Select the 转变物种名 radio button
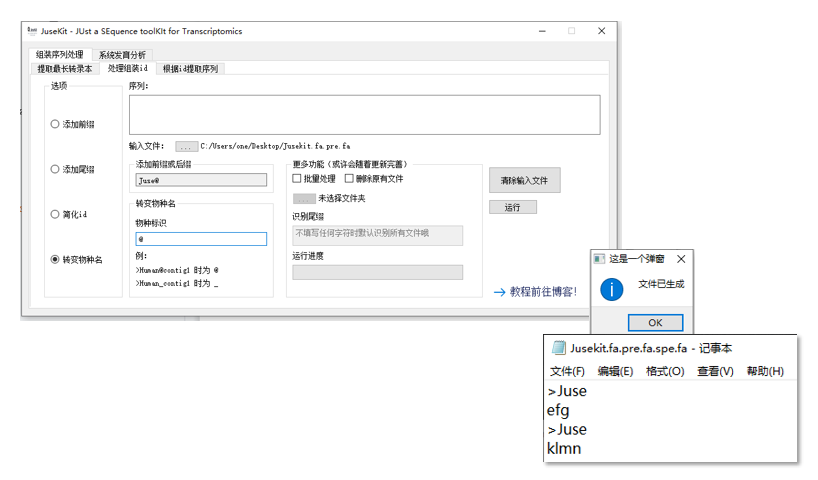The image size is (818, 480). pyautogui.click(x=55, y=260)
